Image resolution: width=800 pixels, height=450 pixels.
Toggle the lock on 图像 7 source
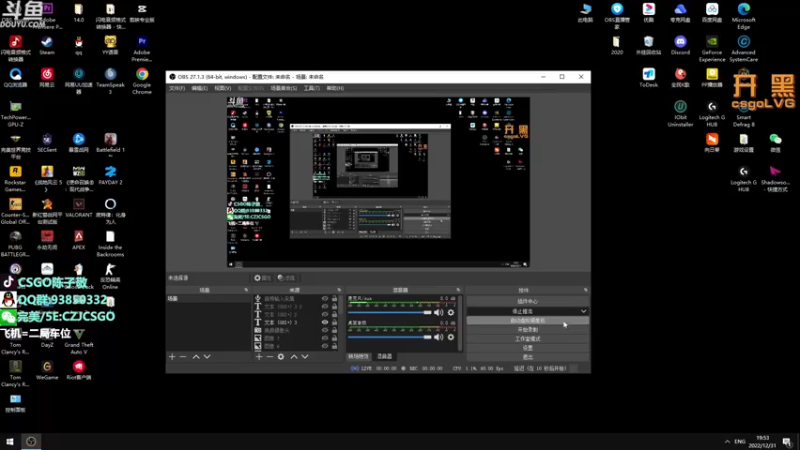[x=335, y=338]
